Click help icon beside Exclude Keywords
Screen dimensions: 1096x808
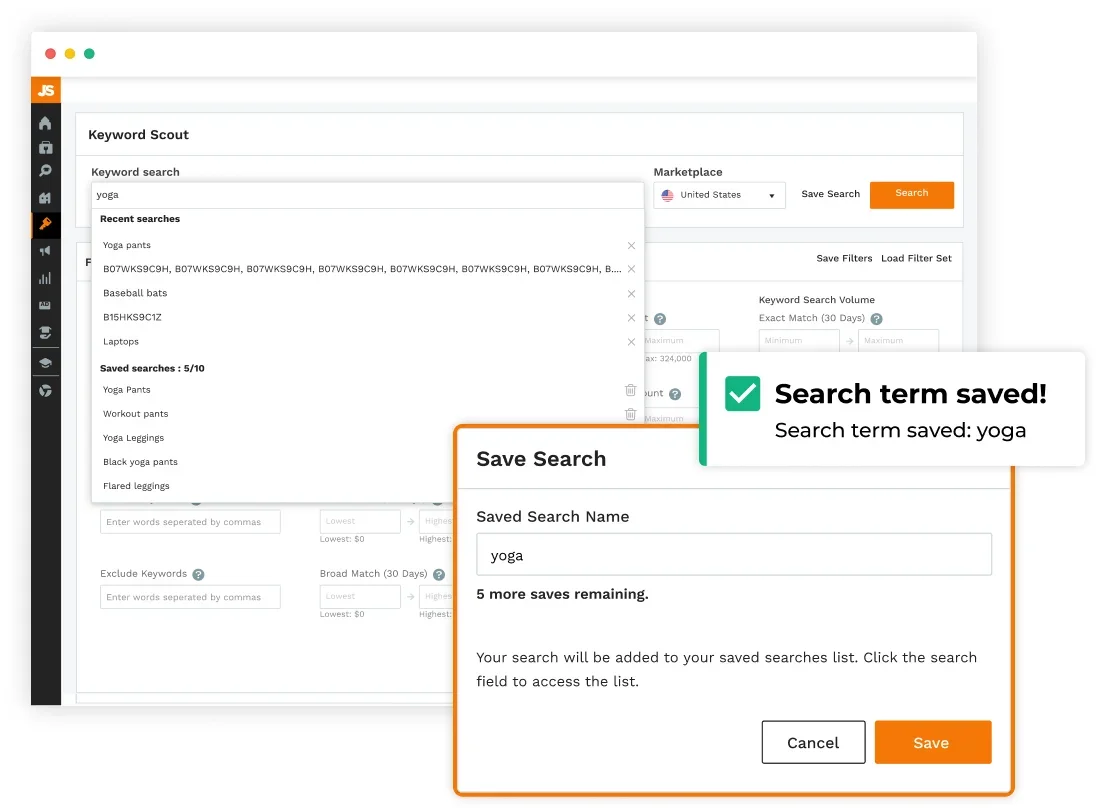coord(199,575)
